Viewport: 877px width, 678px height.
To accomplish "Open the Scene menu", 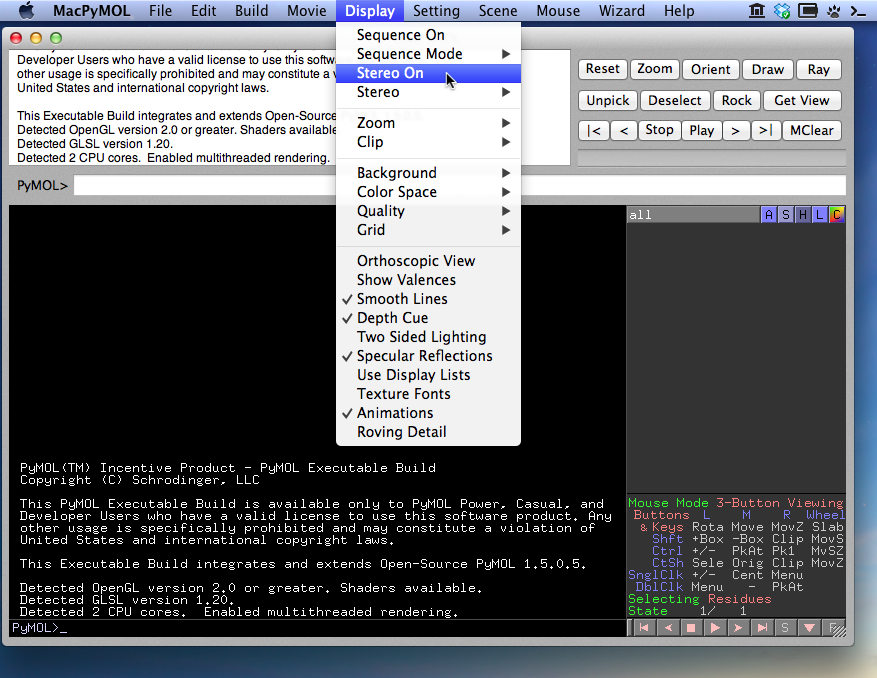I will tap(498, 11).
